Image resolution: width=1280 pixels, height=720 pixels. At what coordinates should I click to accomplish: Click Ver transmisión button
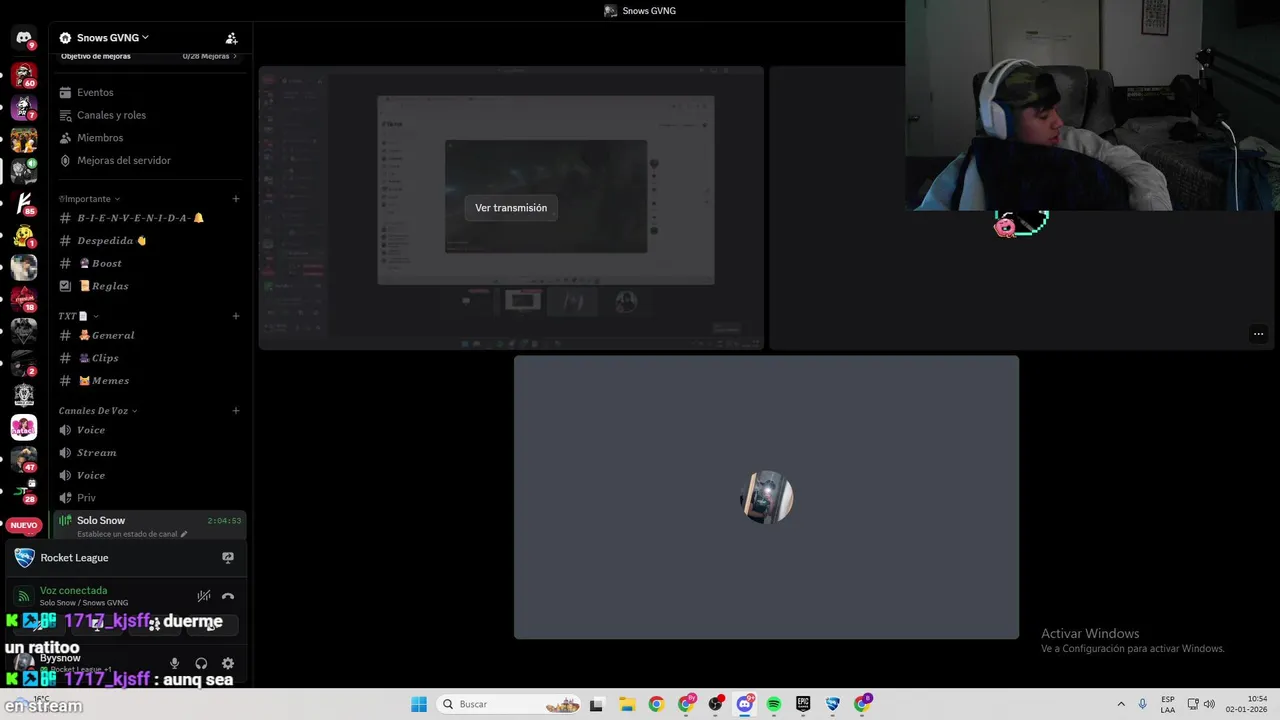click(x=511, y=208)
